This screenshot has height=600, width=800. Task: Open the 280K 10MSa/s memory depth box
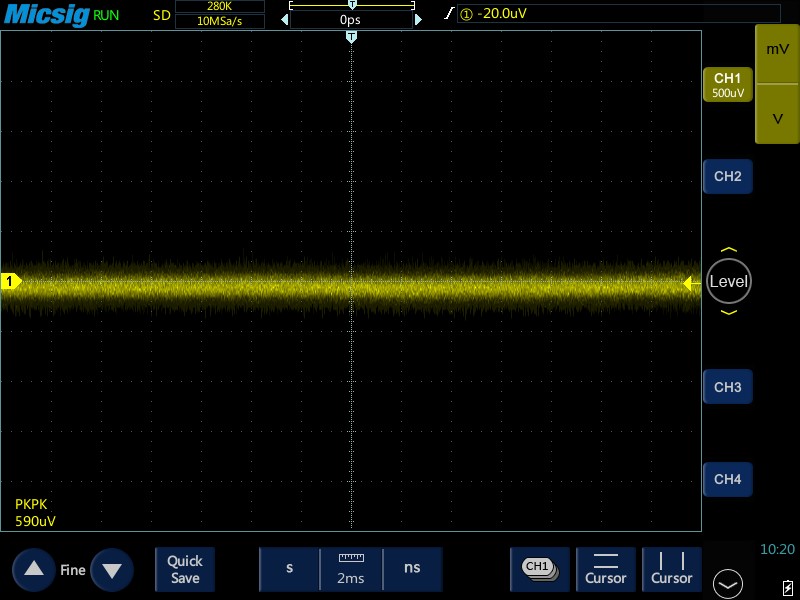coord(219,14)
